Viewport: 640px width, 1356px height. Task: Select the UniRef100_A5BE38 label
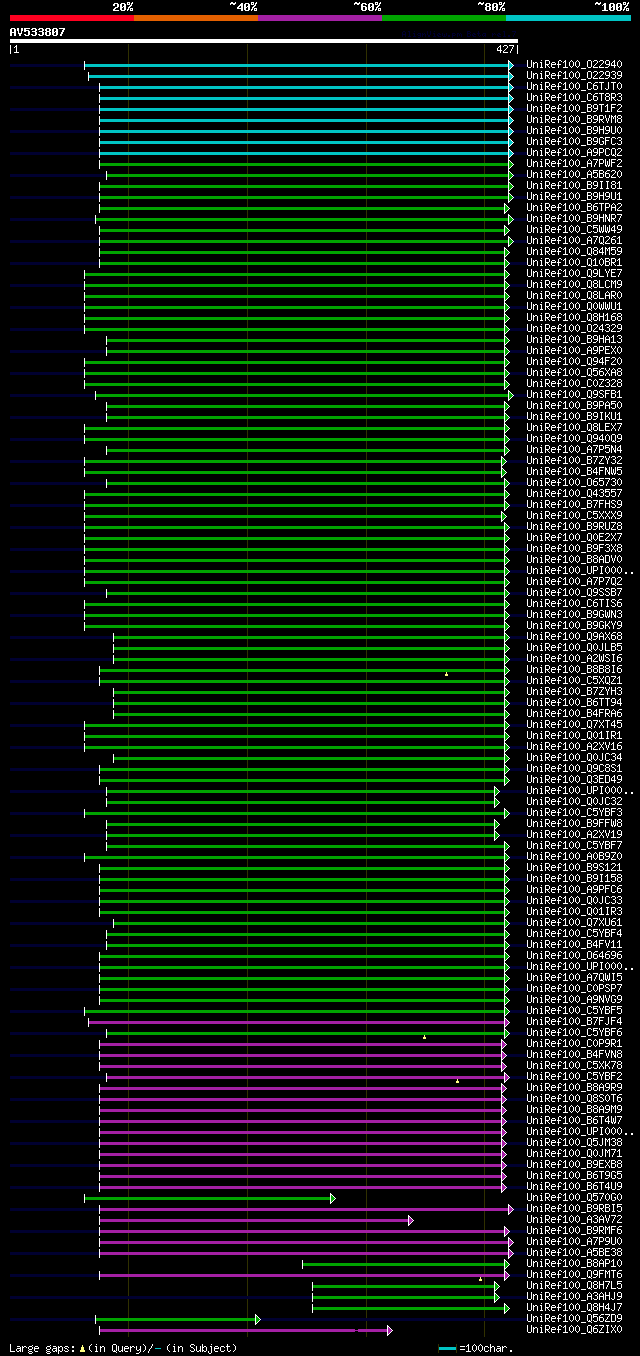pyautogui.click(x=574, y=1252)
